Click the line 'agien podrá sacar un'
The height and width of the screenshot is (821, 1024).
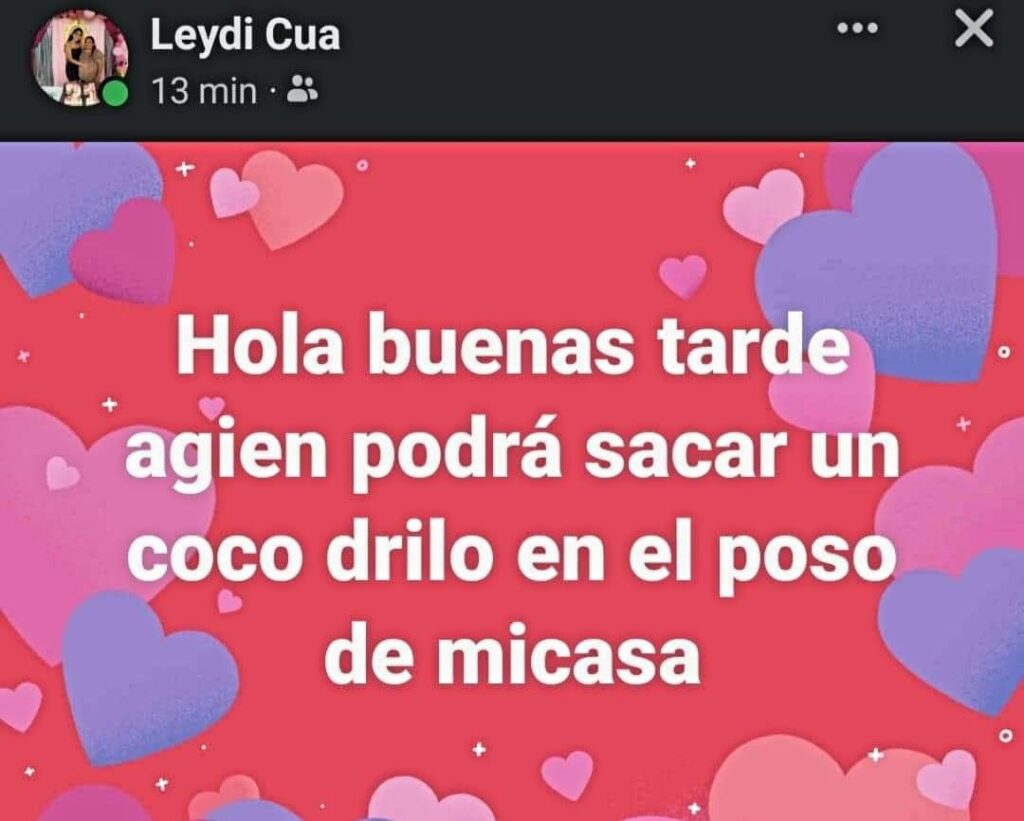click(513, 452)
